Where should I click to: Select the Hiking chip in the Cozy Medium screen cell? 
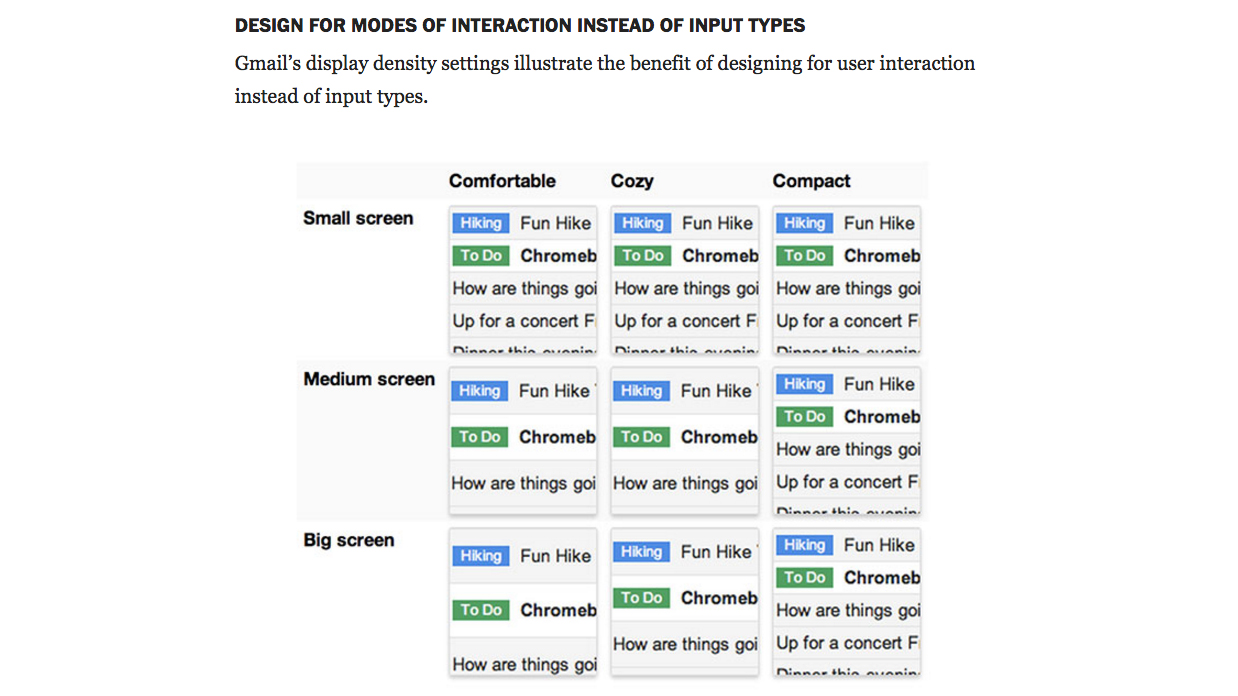tap(641, 390)
